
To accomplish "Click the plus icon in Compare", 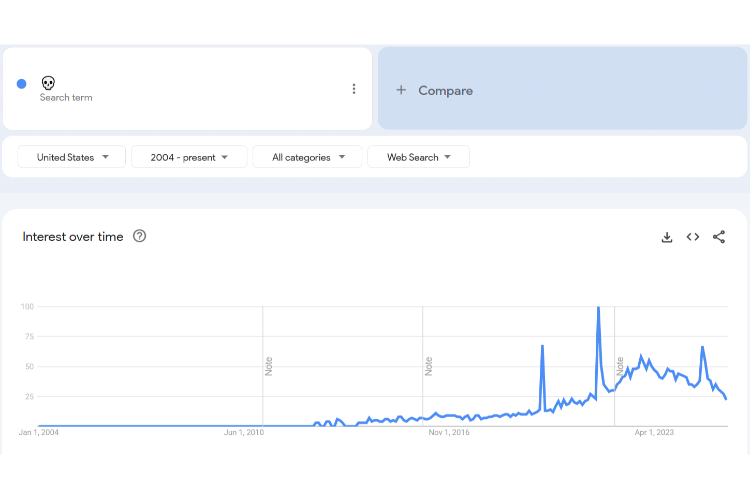I will coord(401,90).
